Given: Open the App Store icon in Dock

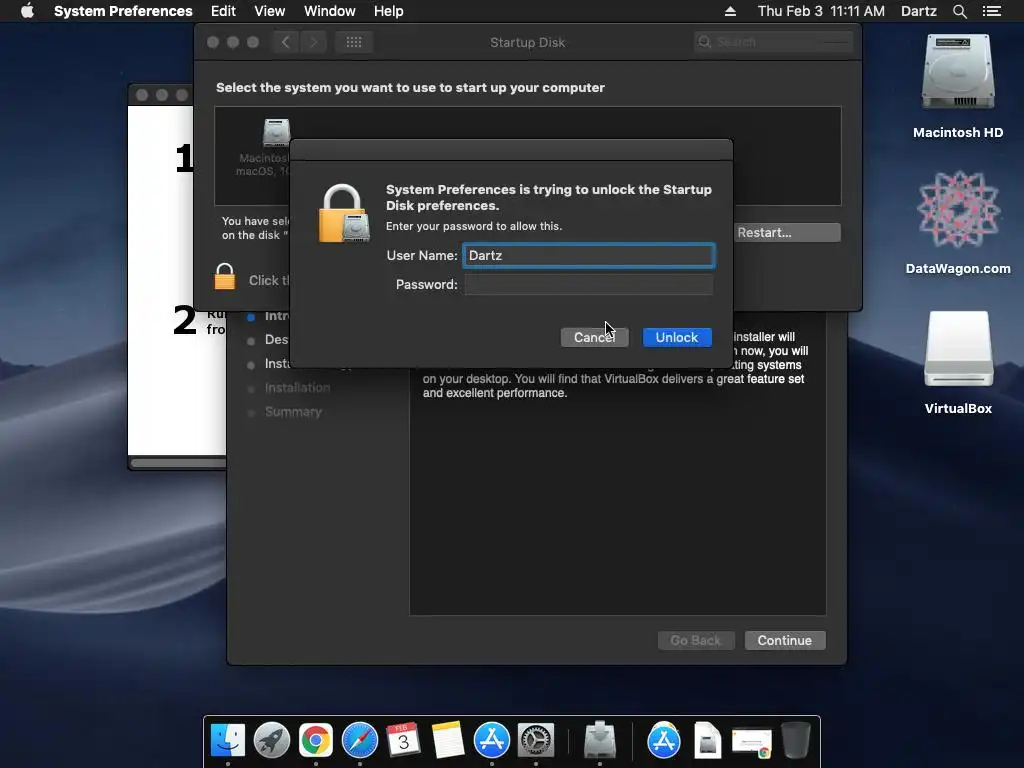Looking at the screenshot, I should pos(492,741).
